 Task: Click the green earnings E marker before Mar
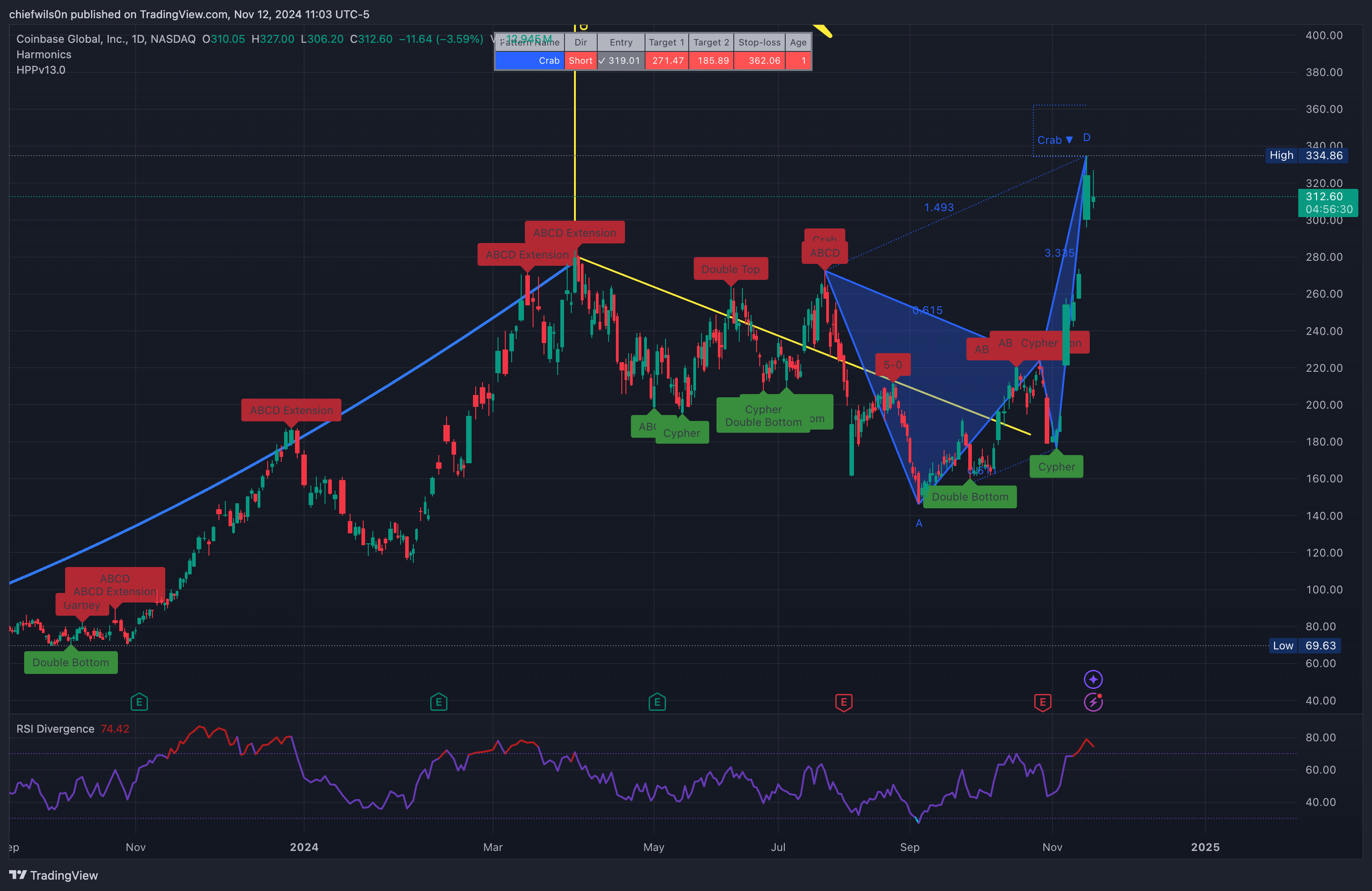click(439, 702)
